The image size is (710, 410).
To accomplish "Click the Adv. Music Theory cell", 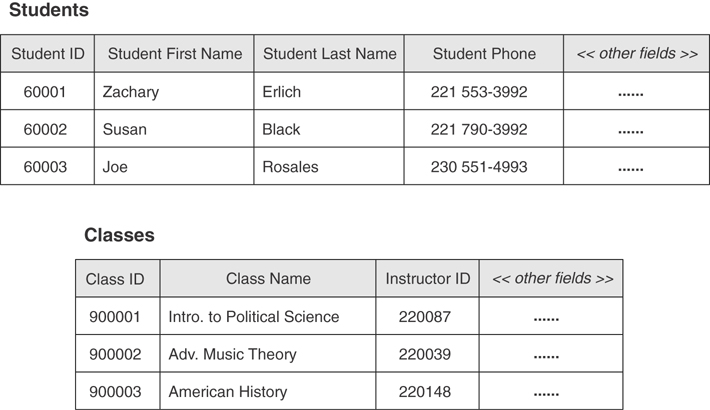I will click(232, 354).
